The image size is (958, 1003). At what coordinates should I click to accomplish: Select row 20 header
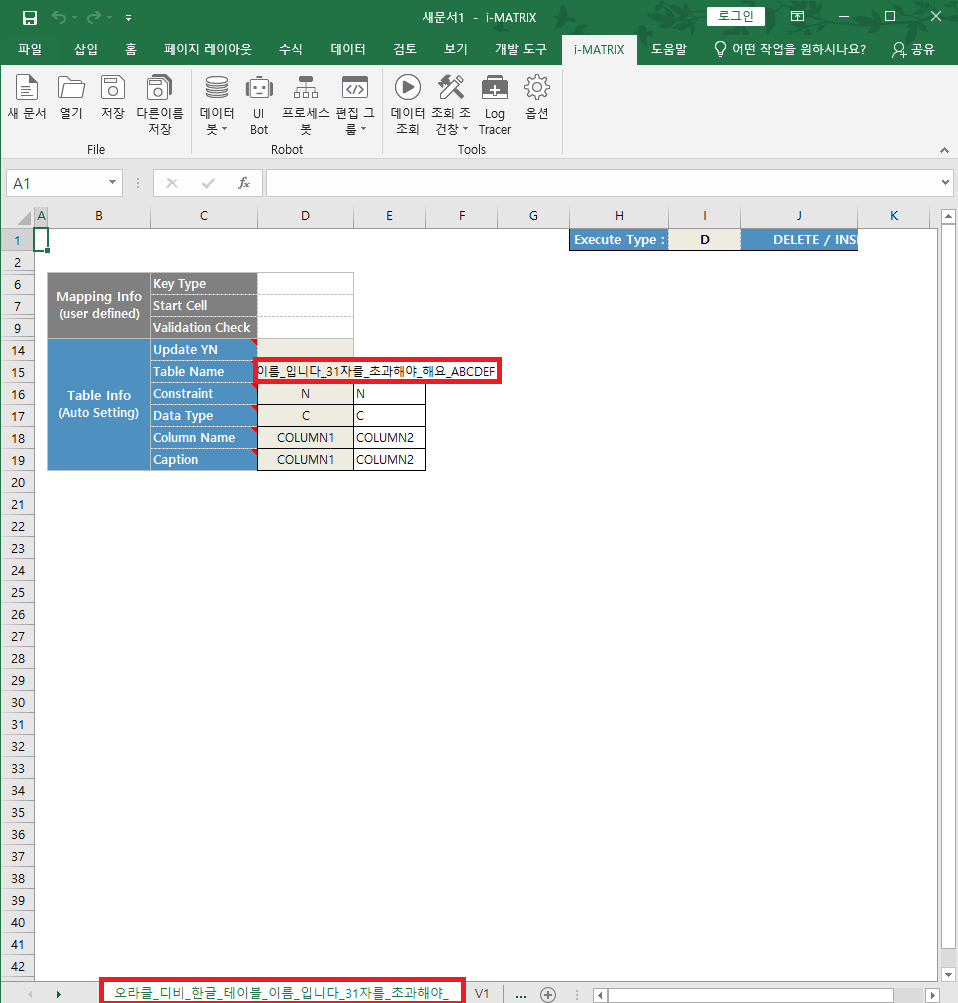pos(18,482)
